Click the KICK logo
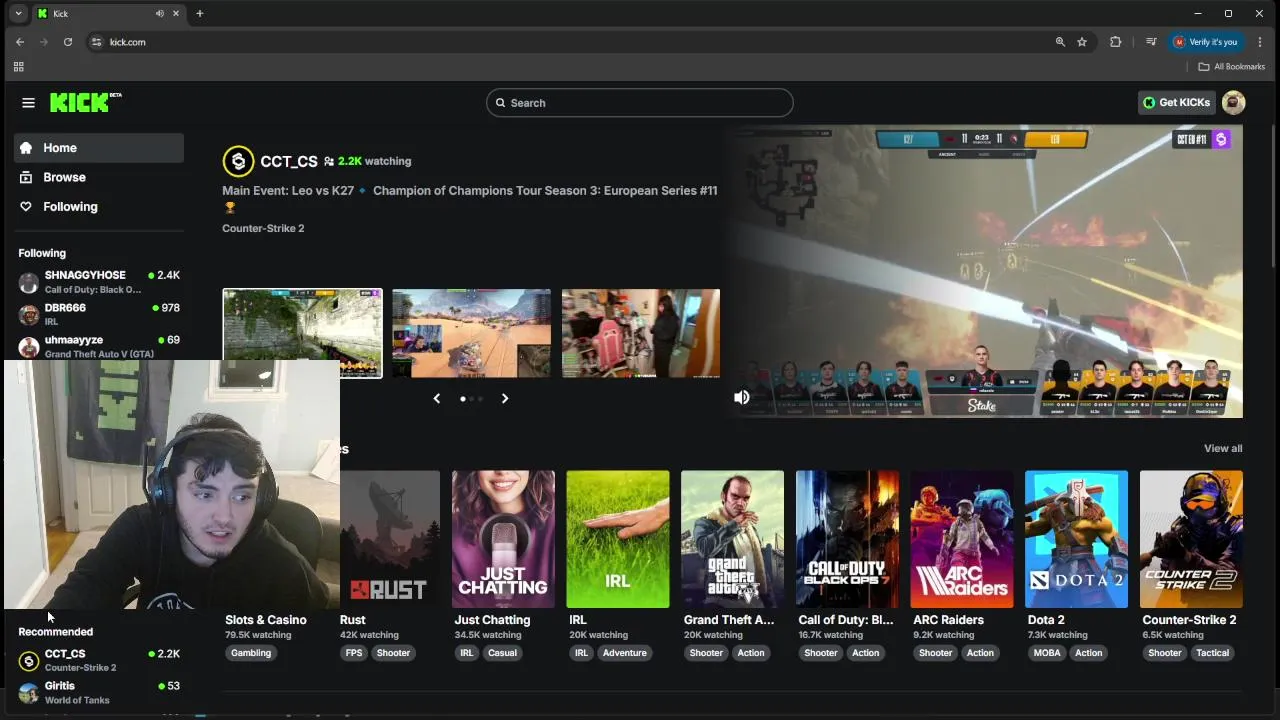This screenshot has height=720, width=1280. coord(85,102)
